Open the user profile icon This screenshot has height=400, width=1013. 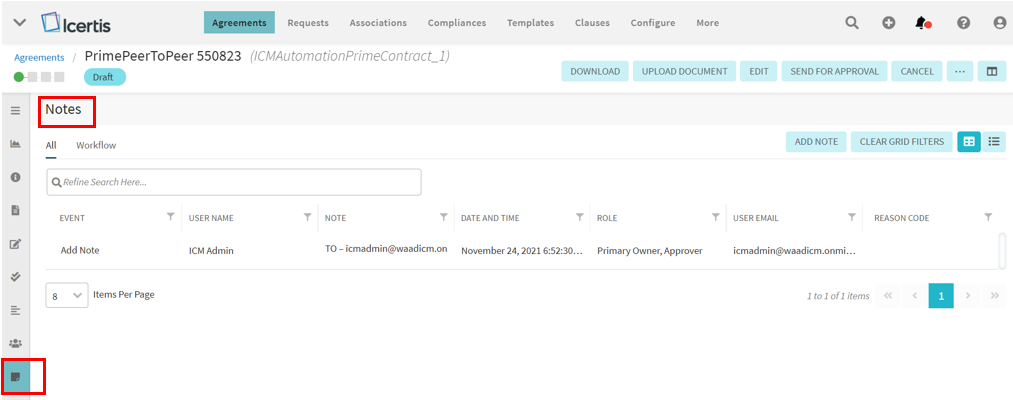999,23
